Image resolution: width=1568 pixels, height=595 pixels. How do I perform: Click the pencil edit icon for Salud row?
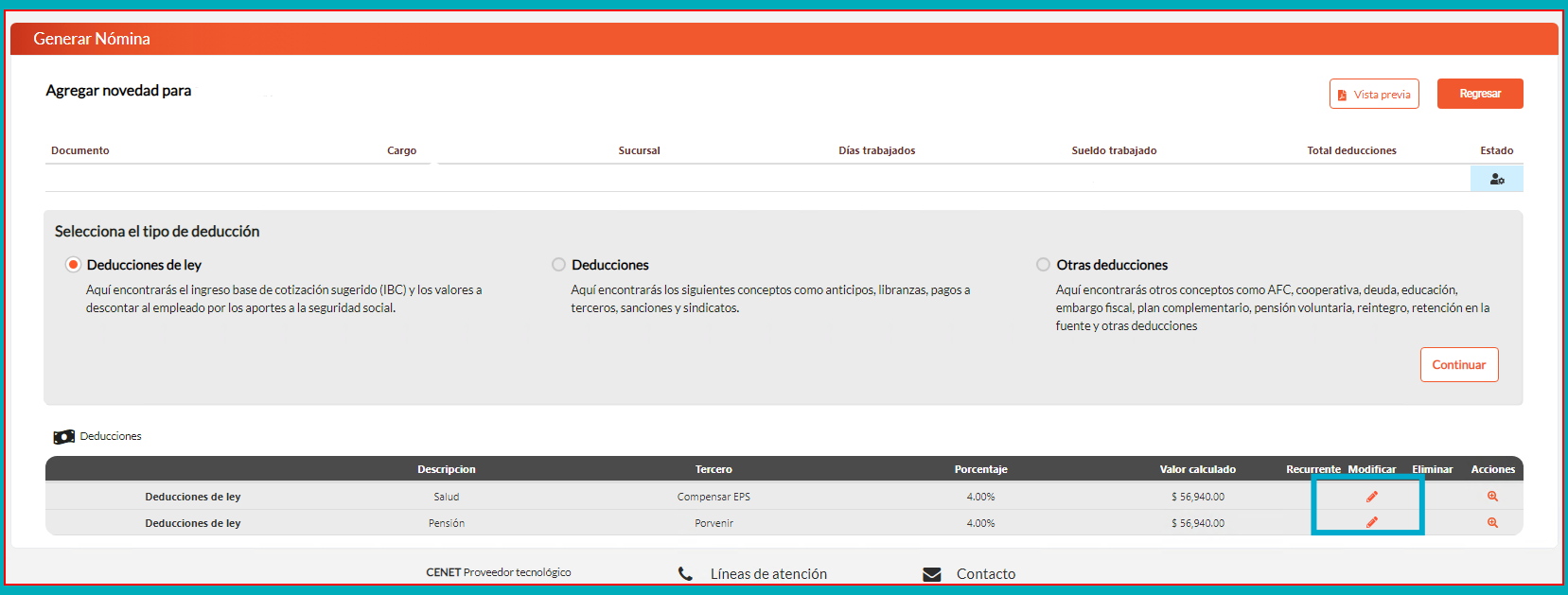(x=1371, y=497)
